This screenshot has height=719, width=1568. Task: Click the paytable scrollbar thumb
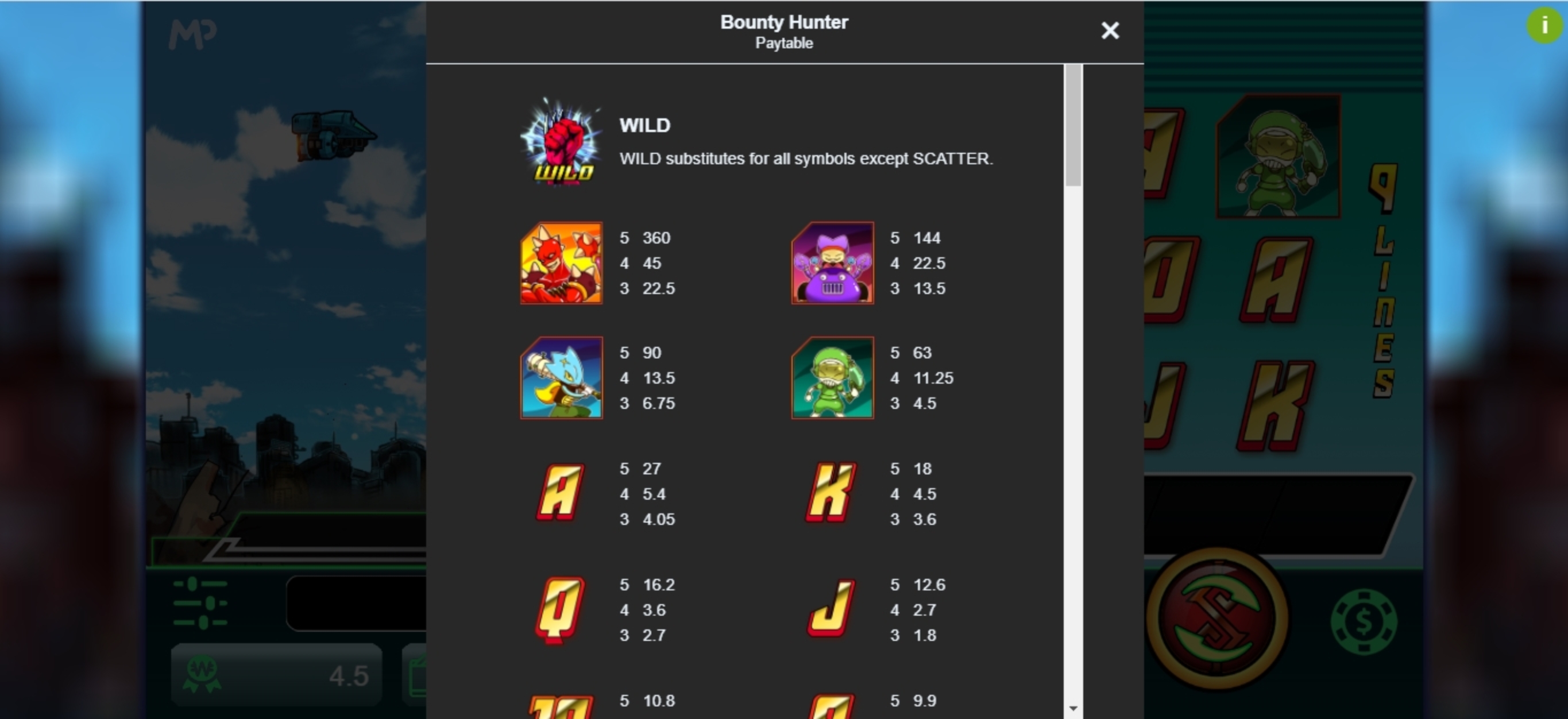[1073, 125]
